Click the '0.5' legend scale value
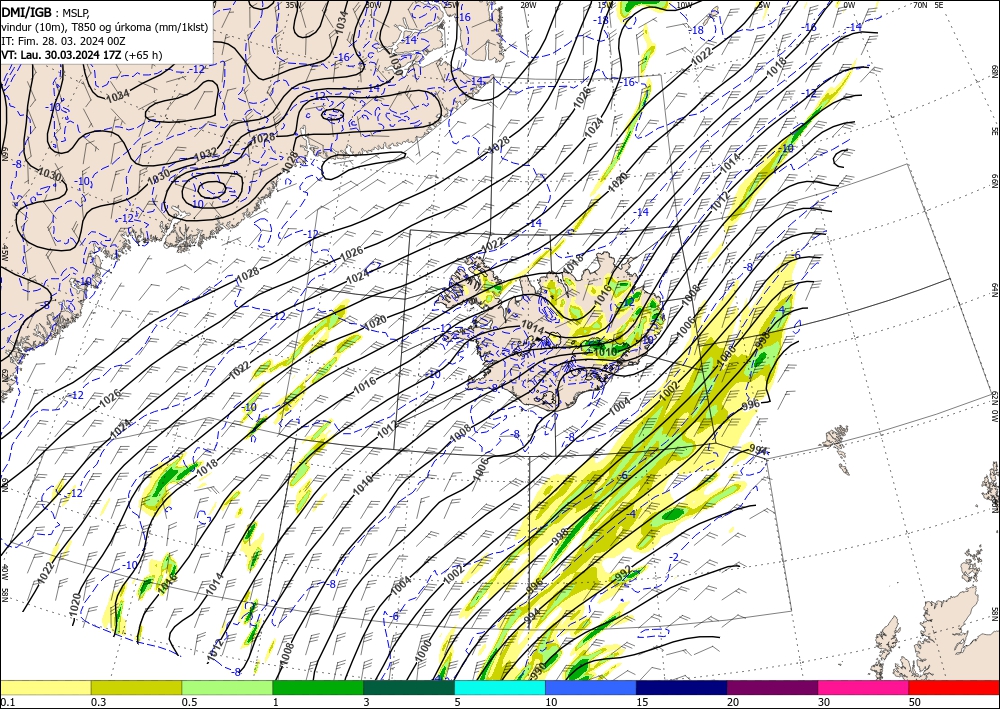 click(x=189, y=702)
